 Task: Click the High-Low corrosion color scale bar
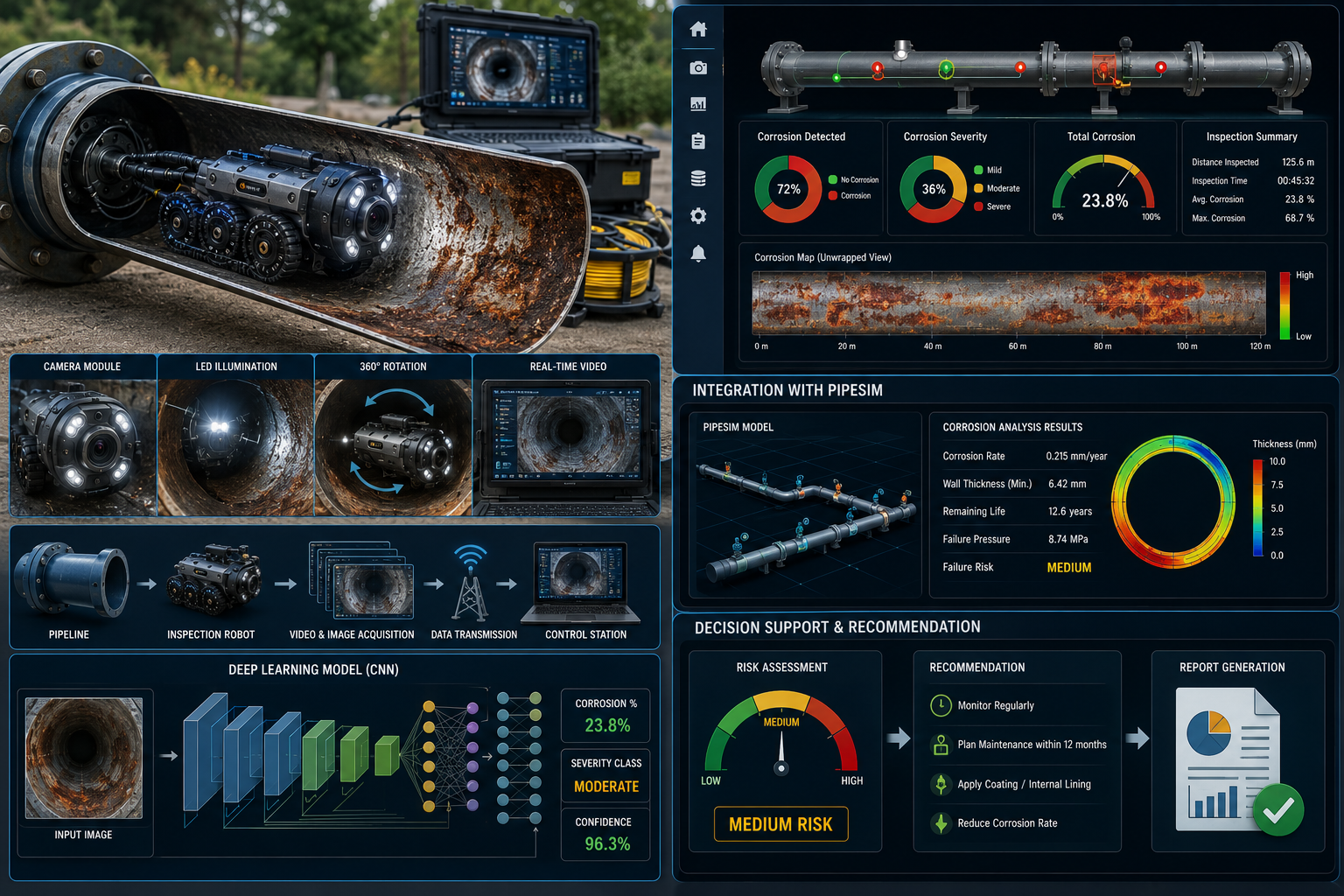click(1285, 305)
